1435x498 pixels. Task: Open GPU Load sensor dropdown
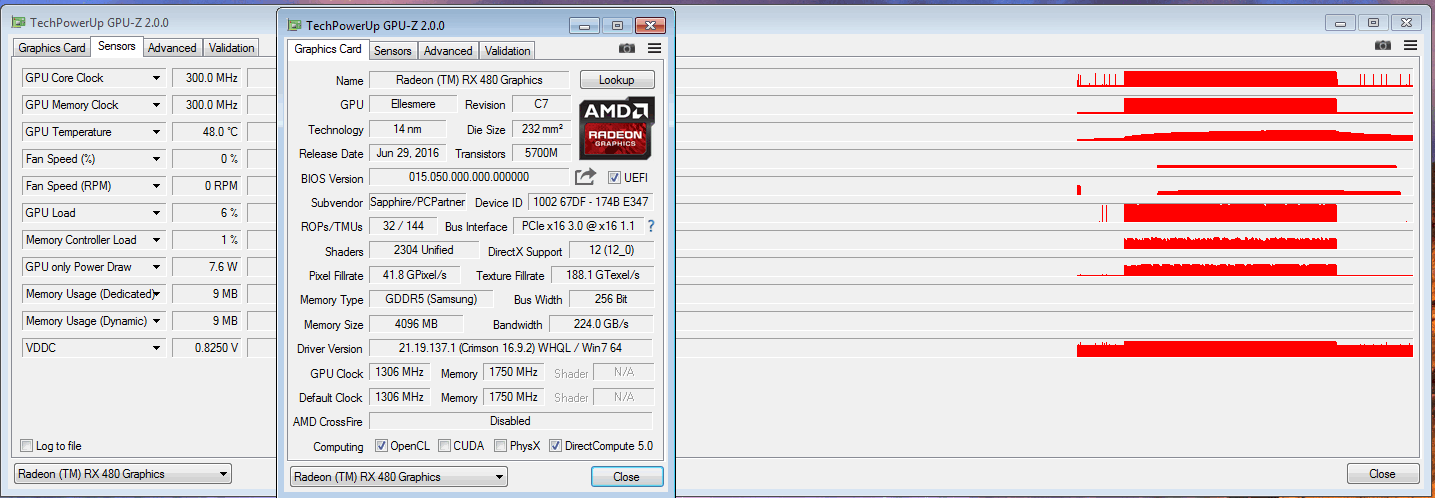(156, 213)
